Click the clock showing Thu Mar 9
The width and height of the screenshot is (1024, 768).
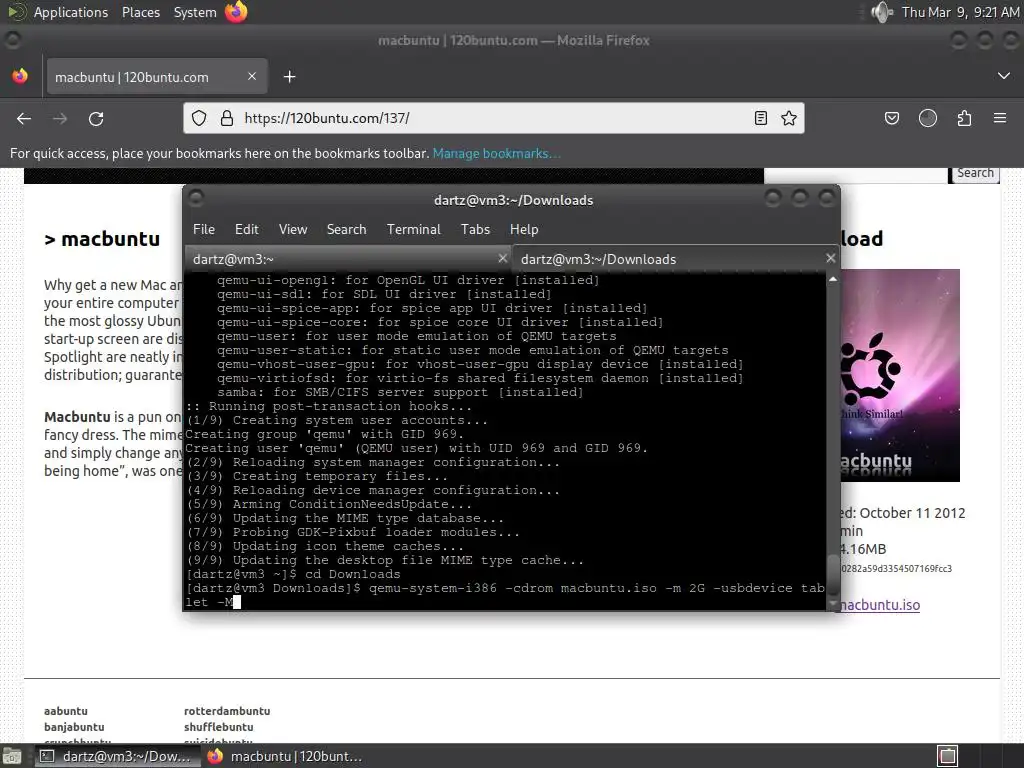(960, 12)
